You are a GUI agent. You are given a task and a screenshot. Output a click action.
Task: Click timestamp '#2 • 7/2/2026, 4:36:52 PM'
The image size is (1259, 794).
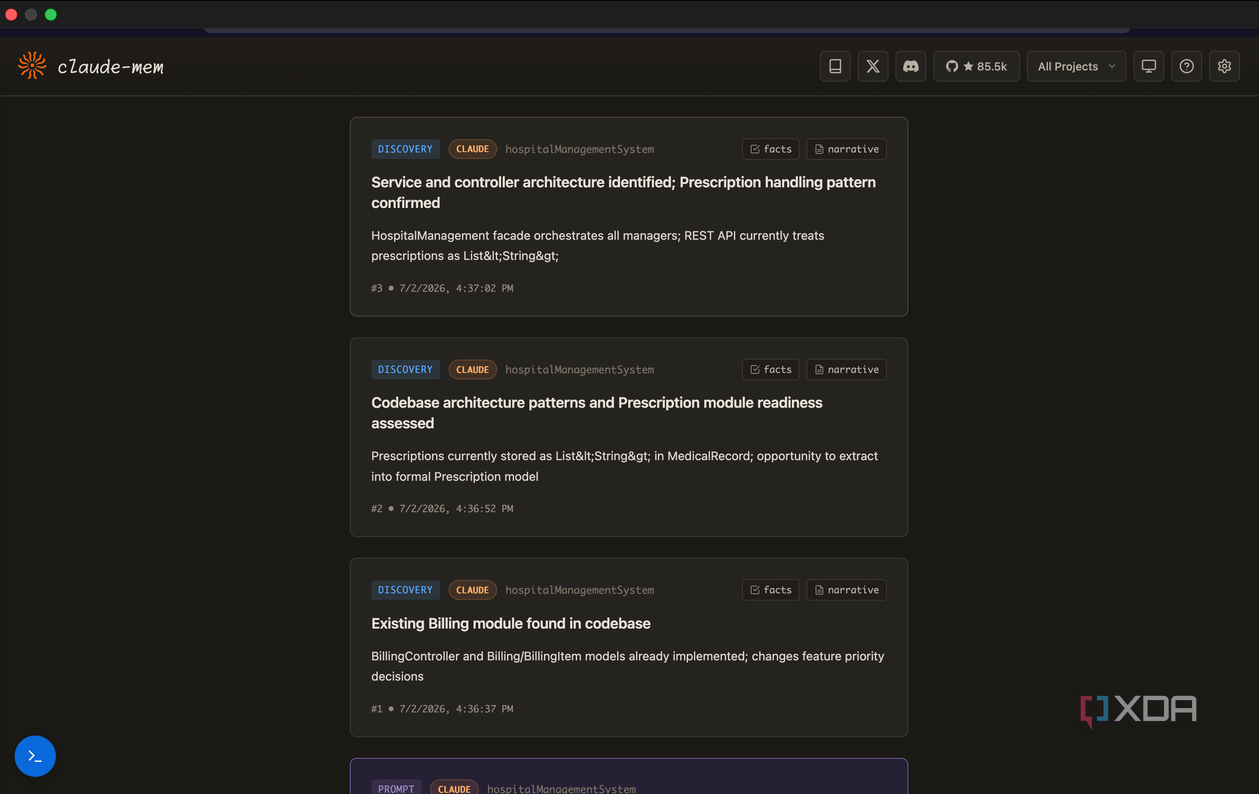pos(442,508)
